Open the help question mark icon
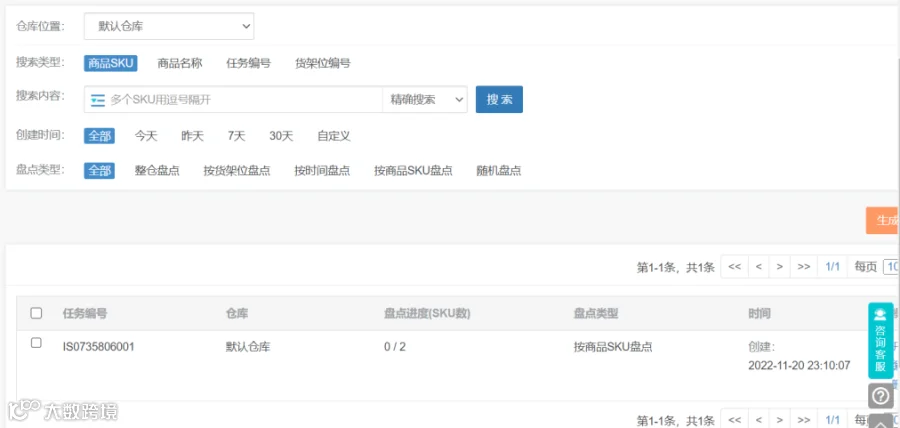Image resolution: width=900 pixels, height=428 pixels. pos(880,396)
